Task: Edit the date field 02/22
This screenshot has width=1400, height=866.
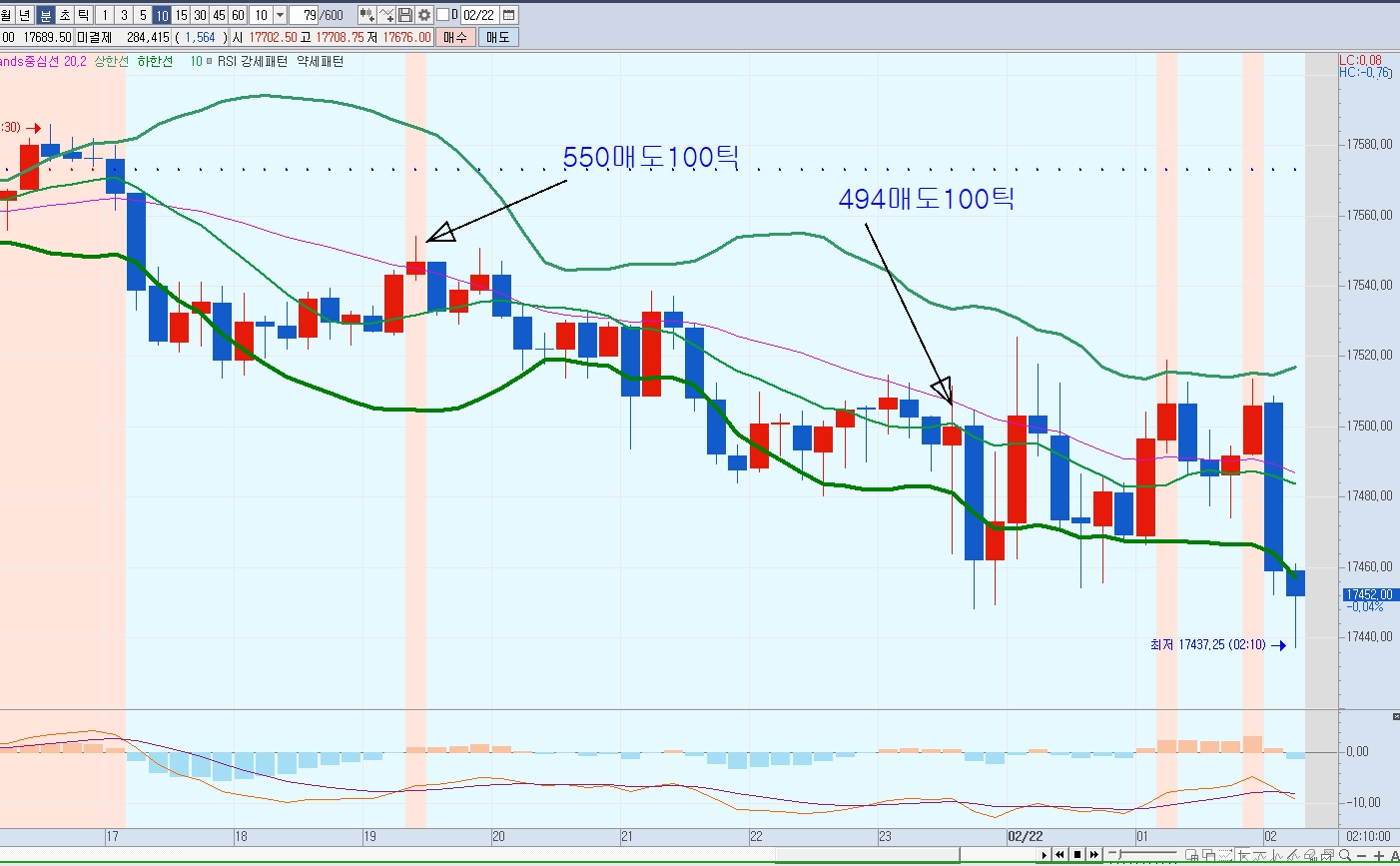Action: click(479, 15)
